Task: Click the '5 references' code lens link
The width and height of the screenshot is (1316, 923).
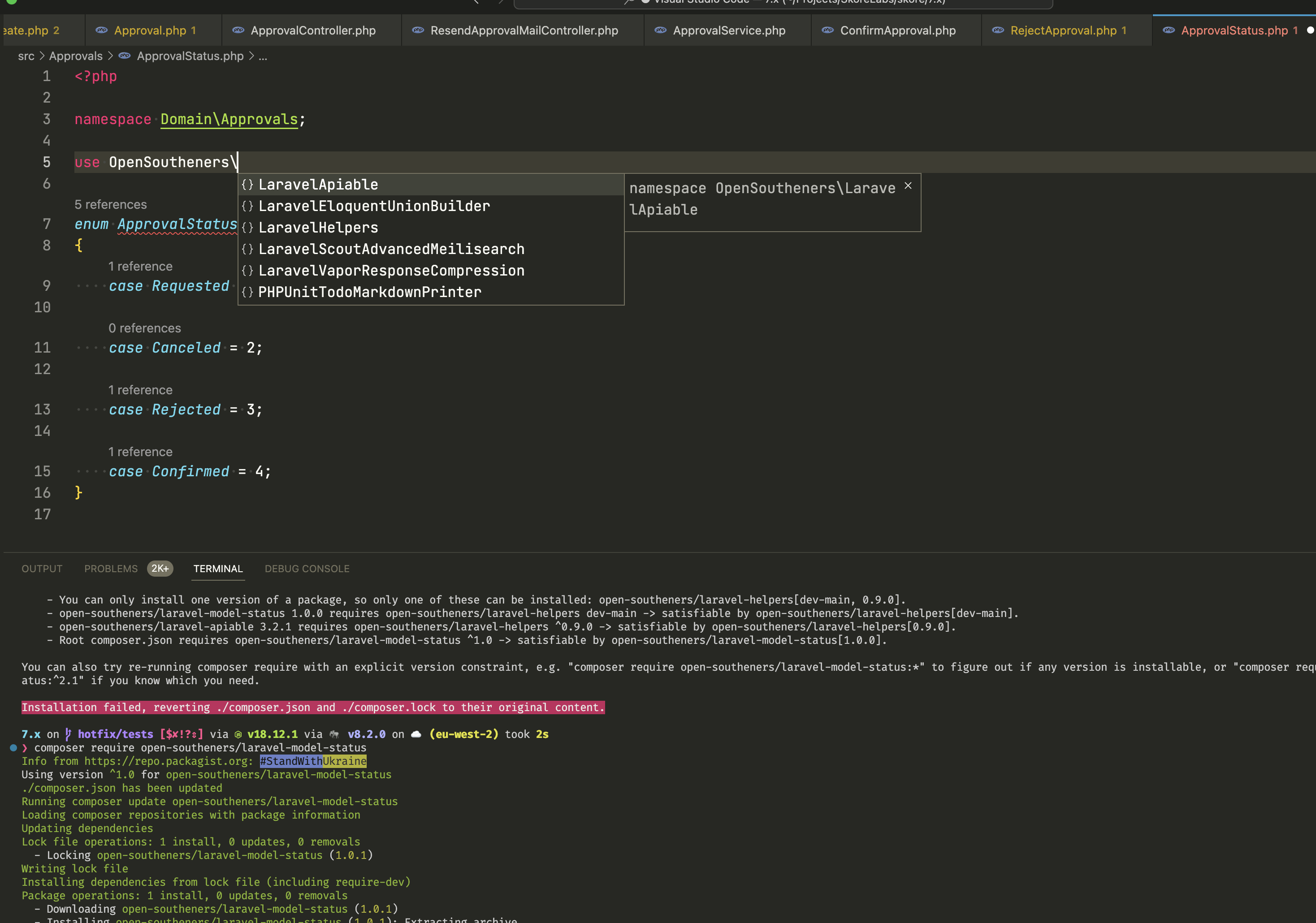Action: 111,204
